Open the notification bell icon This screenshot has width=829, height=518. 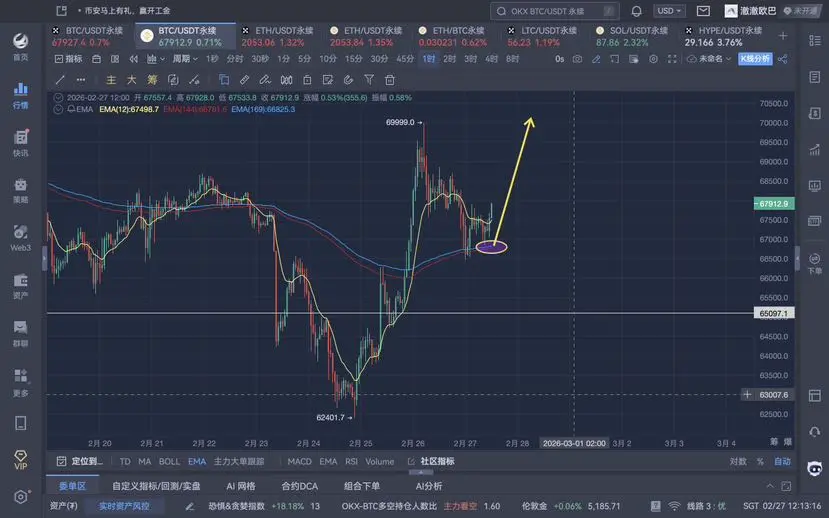(637, 11)
